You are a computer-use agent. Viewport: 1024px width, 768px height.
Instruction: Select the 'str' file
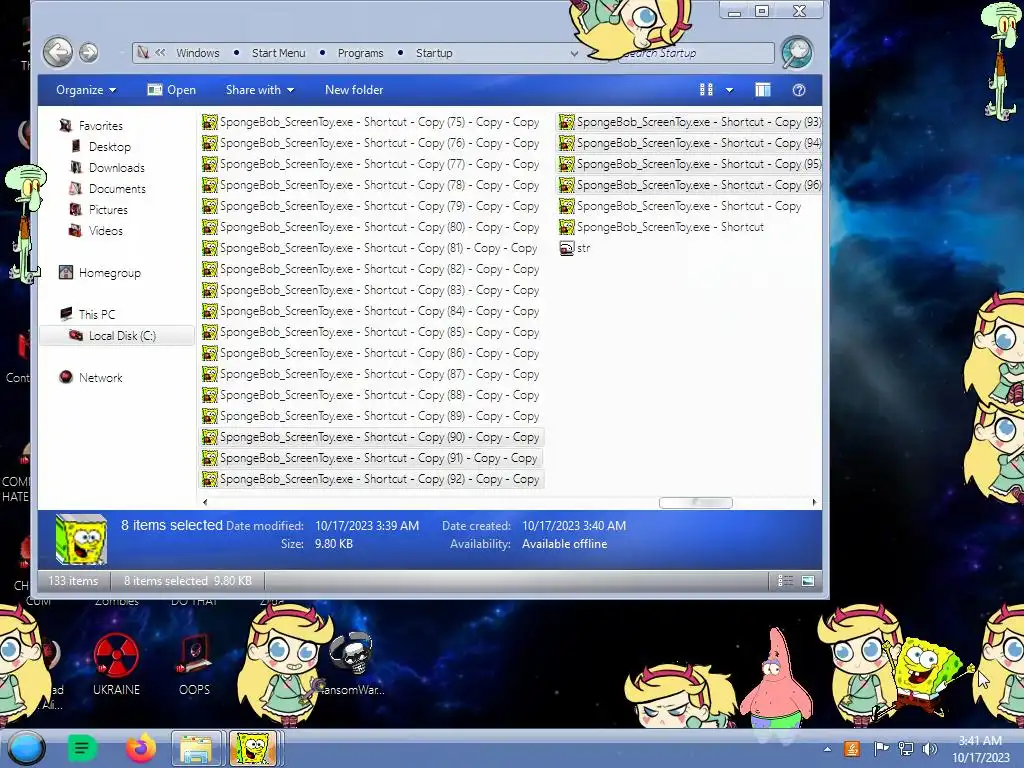pyautogui.click(x=575, y=248)
